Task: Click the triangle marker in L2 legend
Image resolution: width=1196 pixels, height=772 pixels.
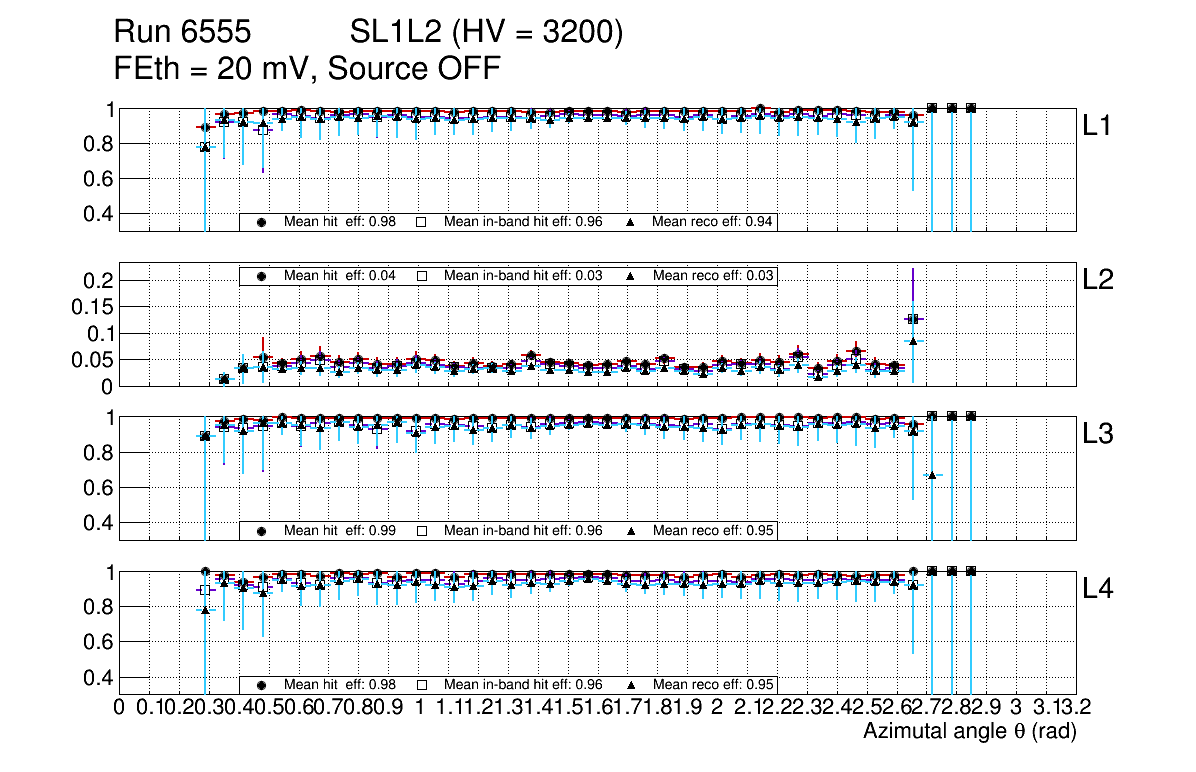Action: pyautogui.click(x=631, y=276)
